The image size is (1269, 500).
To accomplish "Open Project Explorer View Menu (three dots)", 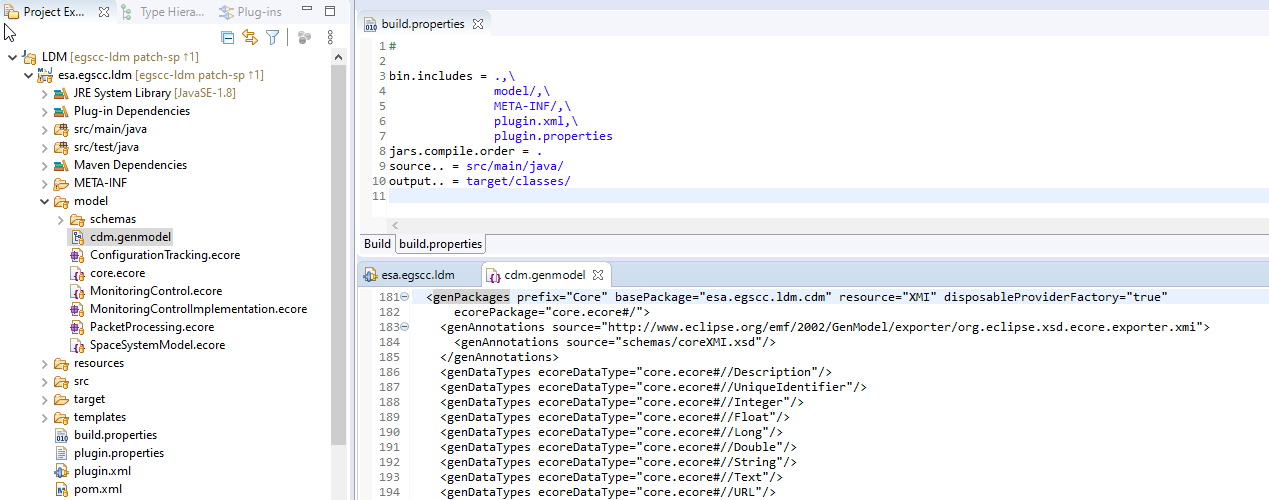I will tap(330, 38).
